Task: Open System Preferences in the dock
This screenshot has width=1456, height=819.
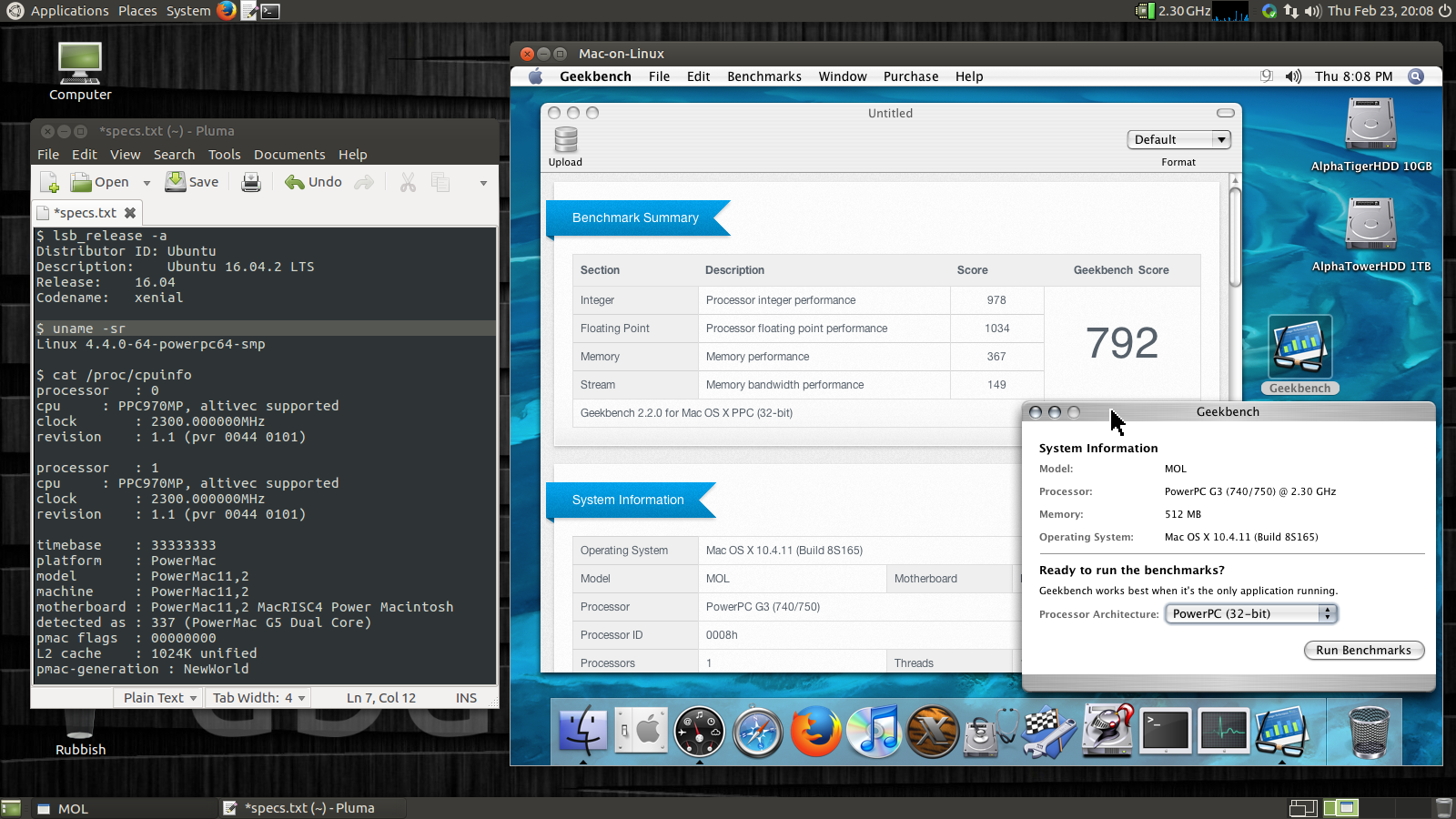Action: [641, 731]
